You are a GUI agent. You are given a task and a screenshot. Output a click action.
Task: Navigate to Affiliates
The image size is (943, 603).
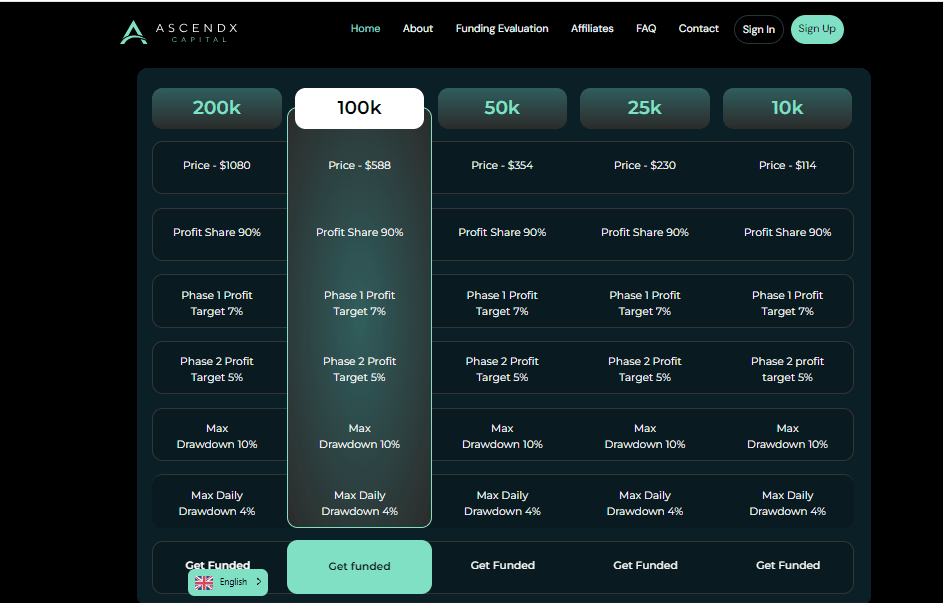click(592, 28)
